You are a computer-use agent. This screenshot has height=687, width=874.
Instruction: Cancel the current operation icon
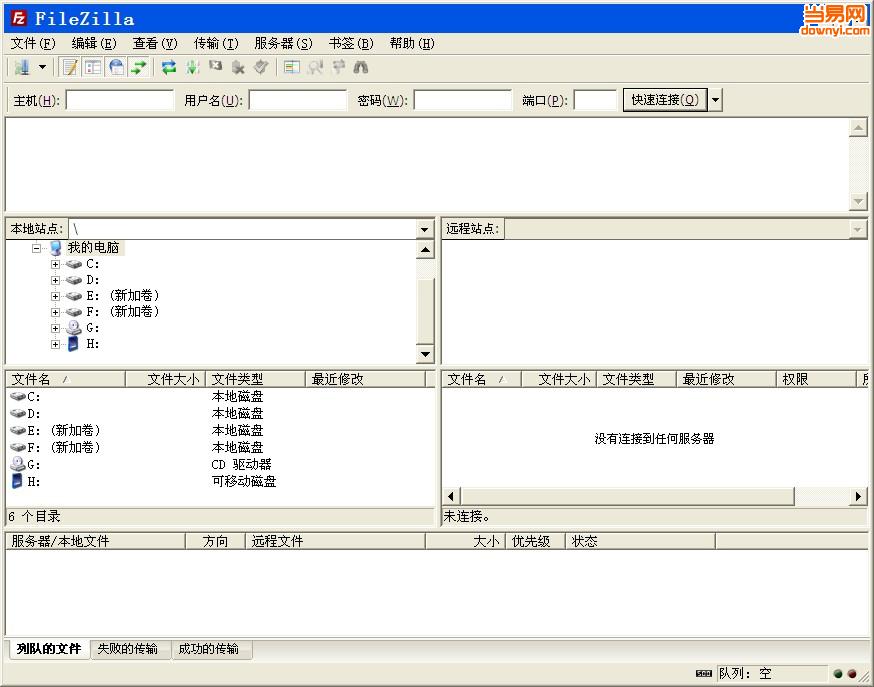click(x=215, y=67)
